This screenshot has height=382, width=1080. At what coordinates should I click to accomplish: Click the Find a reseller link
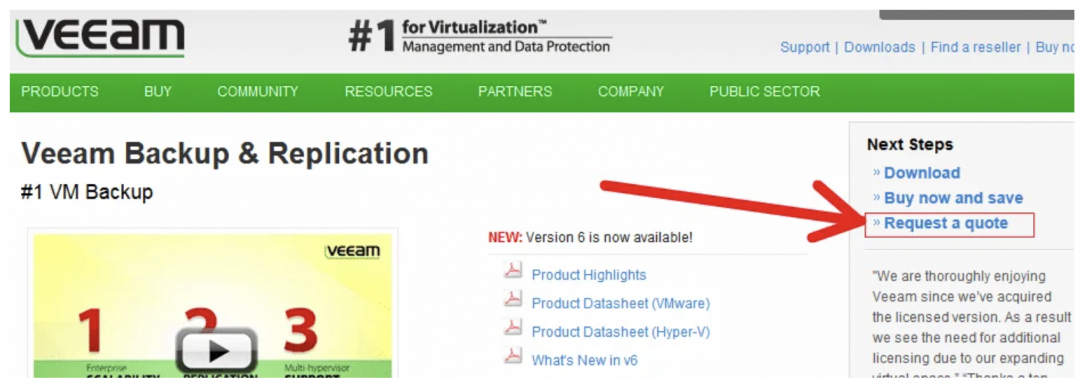pos(975,47)
